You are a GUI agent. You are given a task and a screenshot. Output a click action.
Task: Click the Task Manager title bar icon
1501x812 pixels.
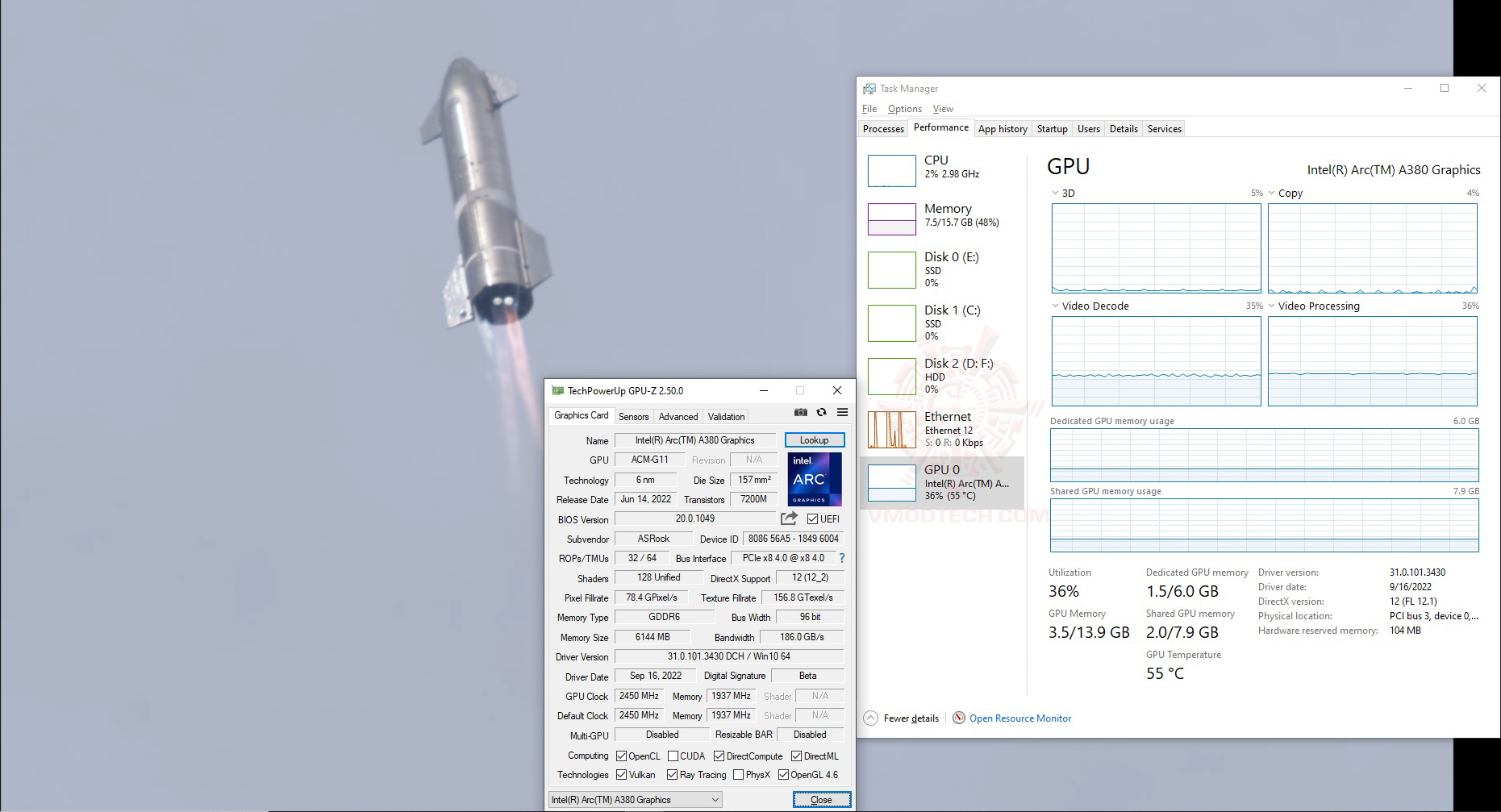[869, 89]
